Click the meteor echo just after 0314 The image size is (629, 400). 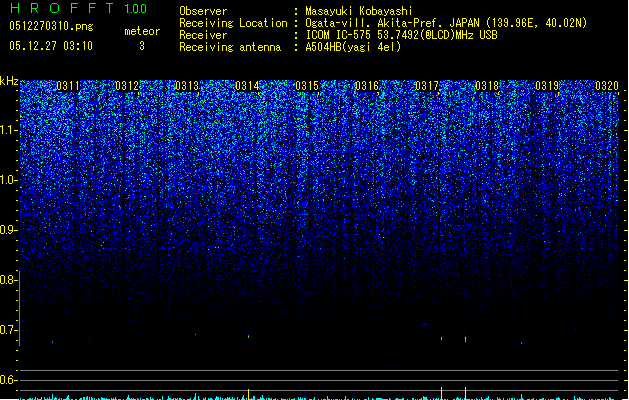tap(249, 337)
